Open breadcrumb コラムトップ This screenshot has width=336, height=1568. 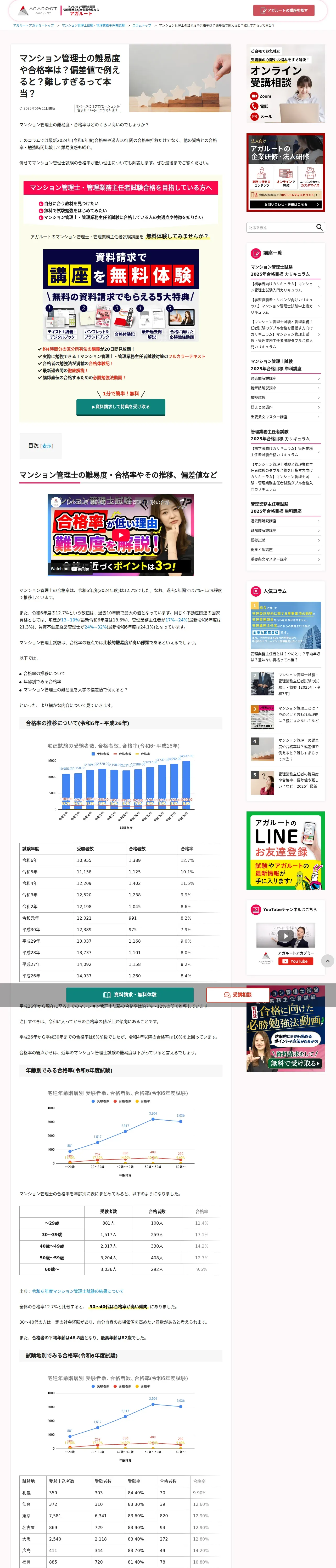tap(142, 26)
